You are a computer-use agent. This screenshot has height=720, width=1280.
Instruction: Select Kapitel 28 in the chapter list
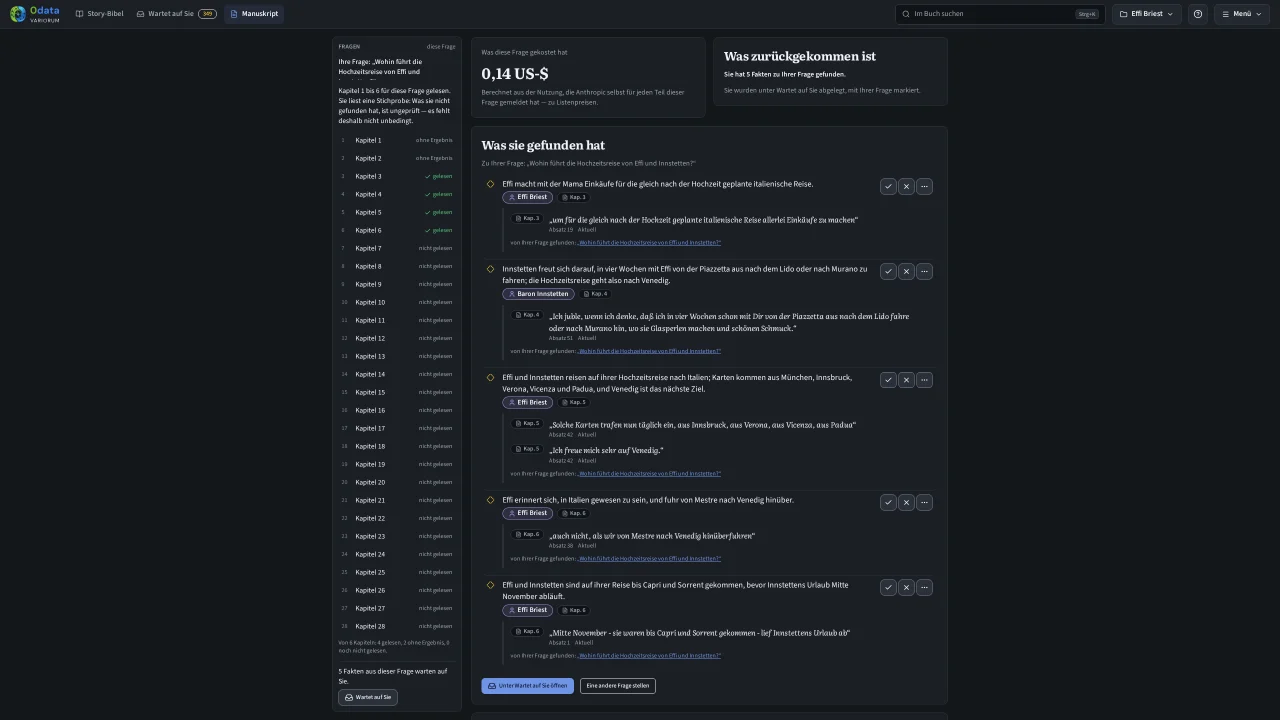coord(396,626)
